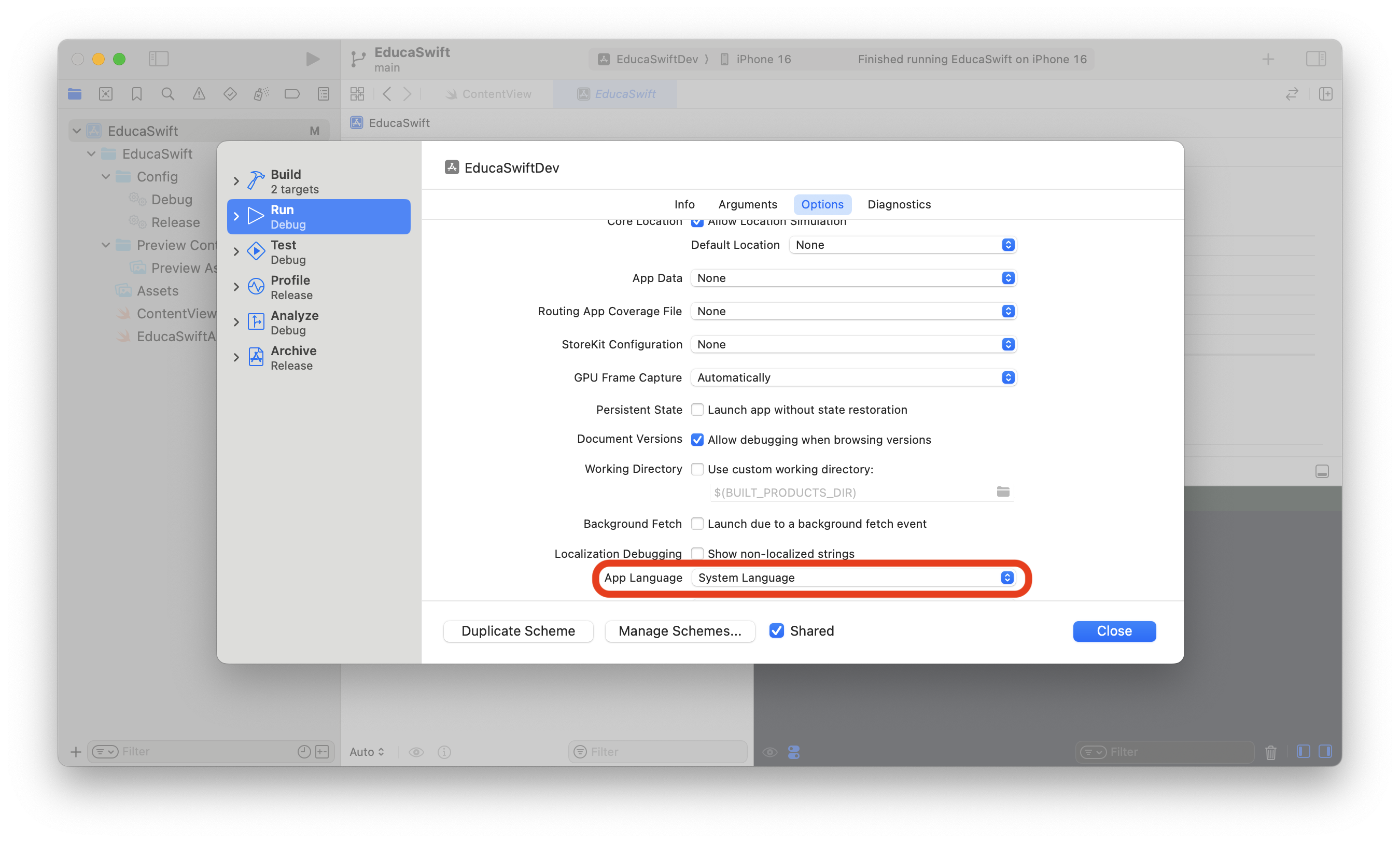
Task: Click the trash icon in the console
Action: click(x=1270, y=752)
